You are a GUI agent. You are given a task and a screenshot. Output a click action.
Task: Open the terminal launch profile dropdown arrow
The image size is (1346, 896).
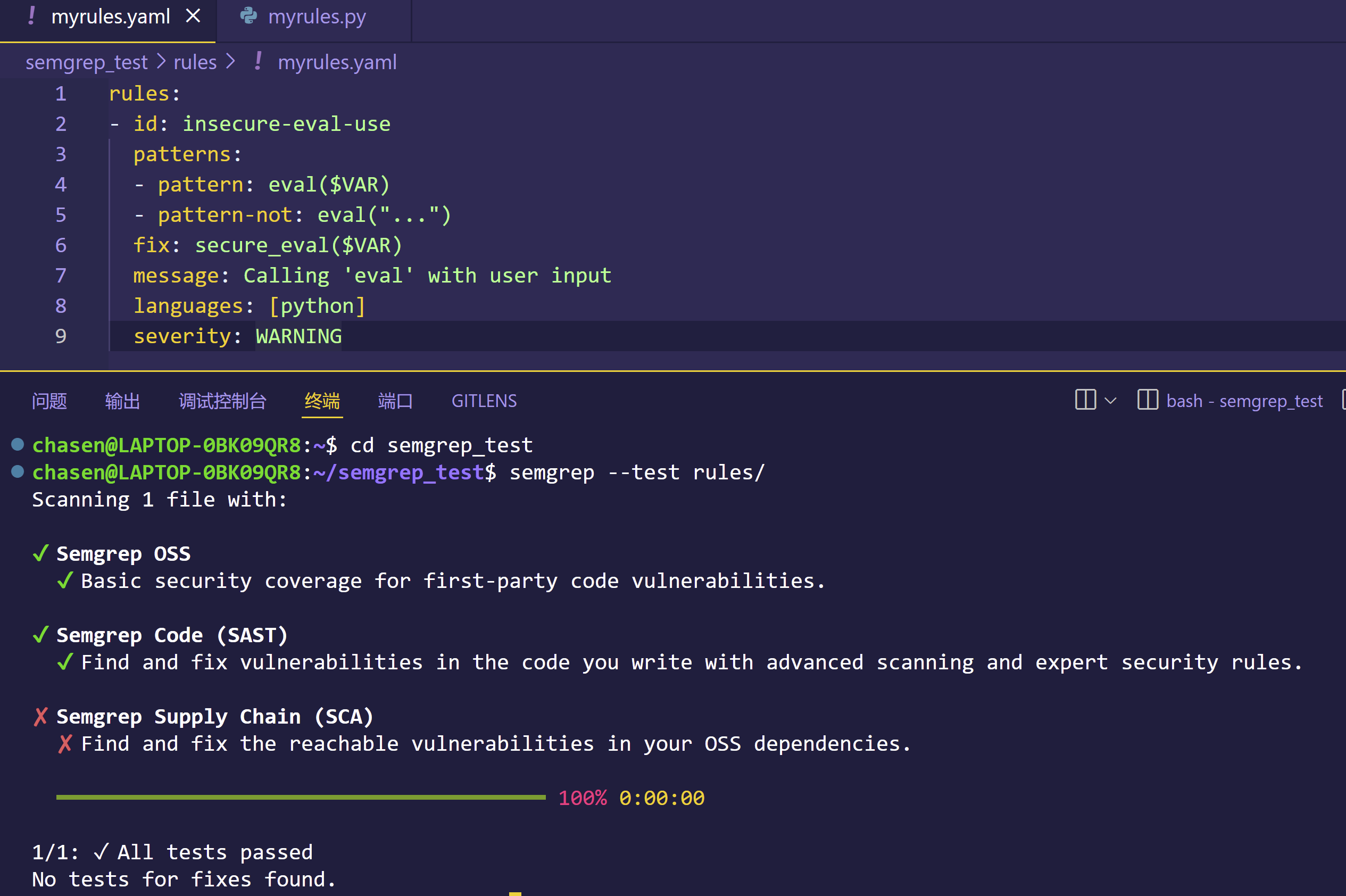1111,401
